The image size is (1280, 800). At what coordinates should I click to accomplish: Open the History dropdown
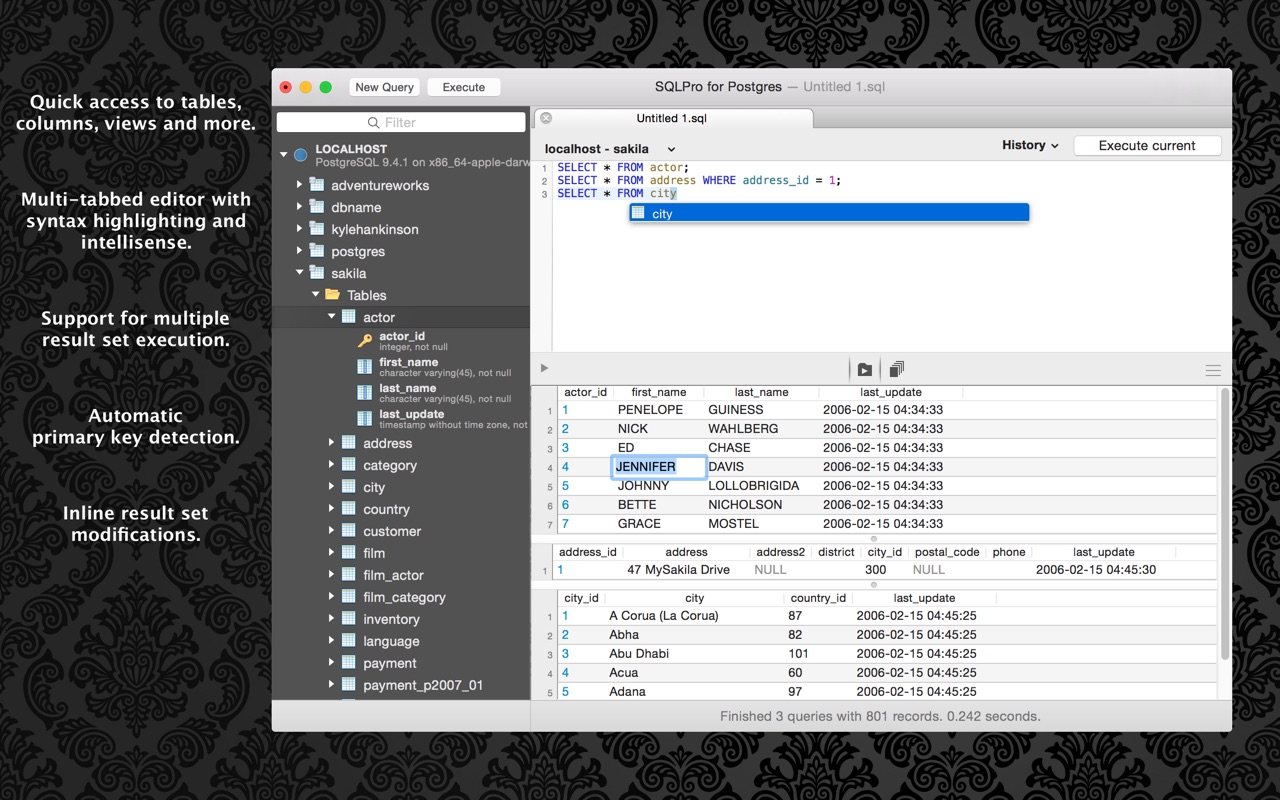coord(1030,145)
